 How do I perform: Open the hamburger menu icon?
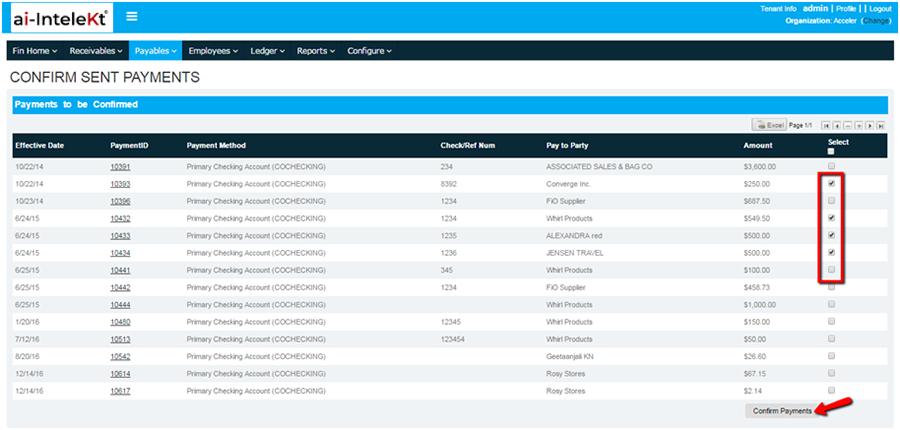[x=132, y=16]
